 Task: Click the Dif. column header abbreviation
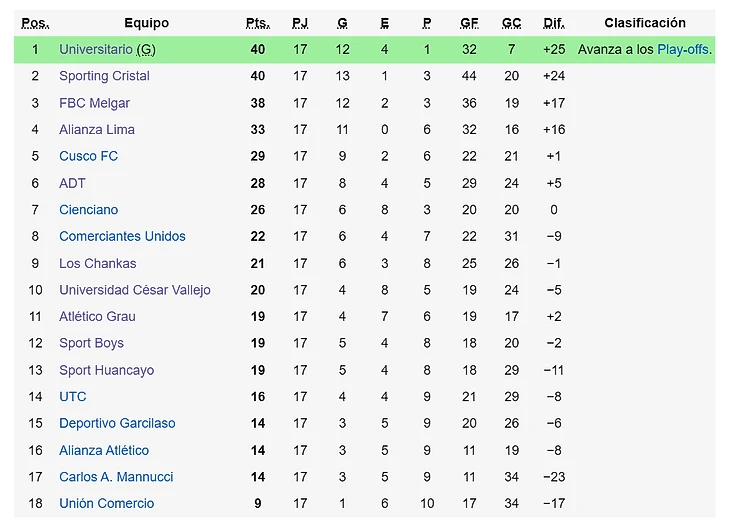click(553, 23)
